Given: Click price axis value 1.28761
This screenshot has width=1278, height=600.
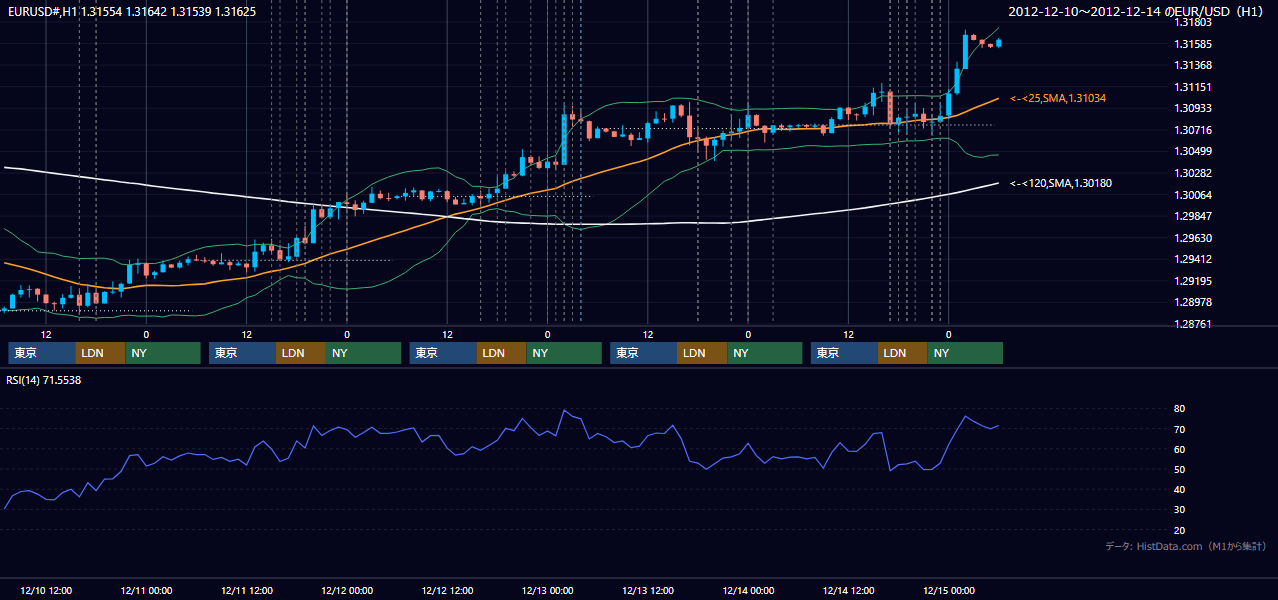Looking at the screenshot, I should (x=1193, y=324).
